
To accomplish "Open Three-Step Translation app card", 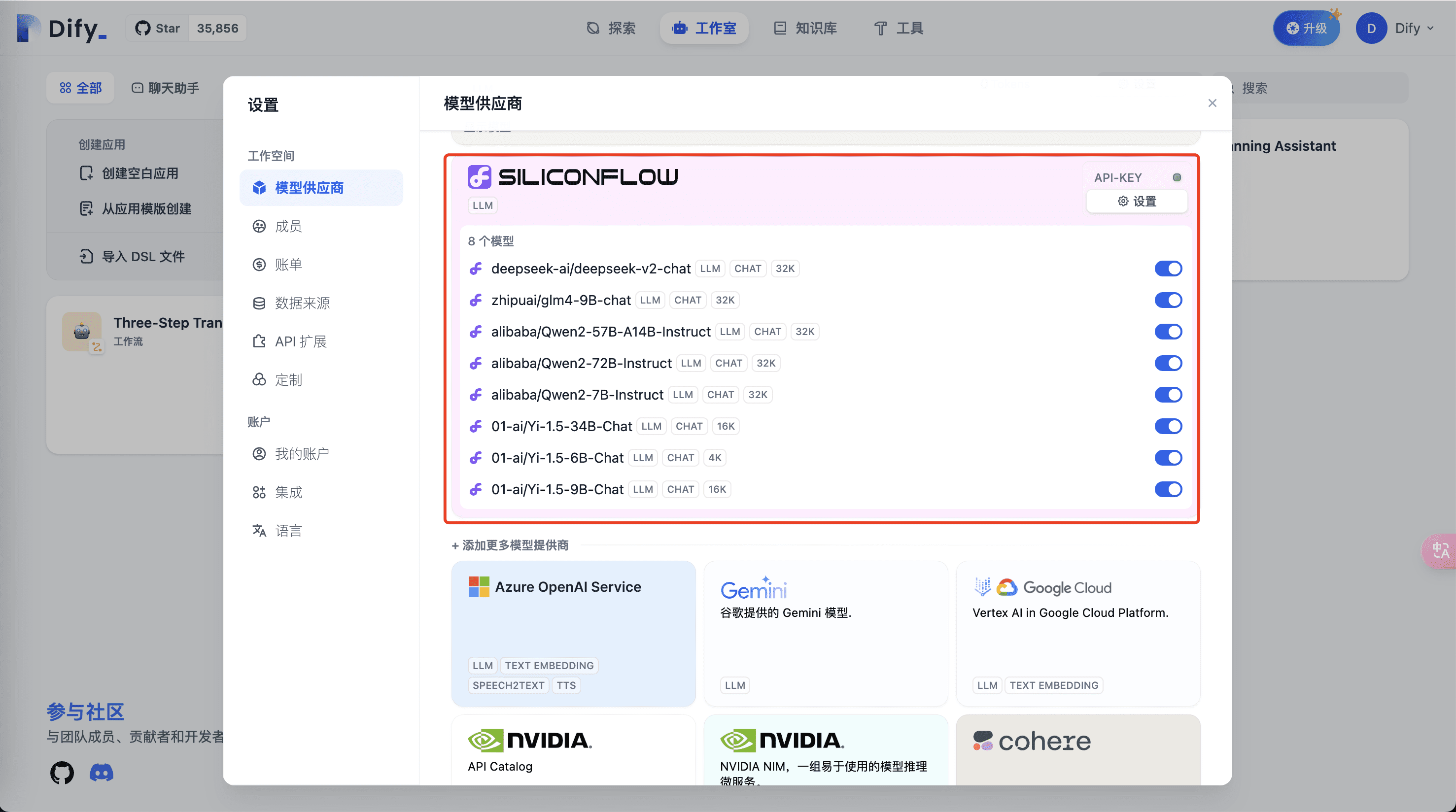I will coord(136,374).
